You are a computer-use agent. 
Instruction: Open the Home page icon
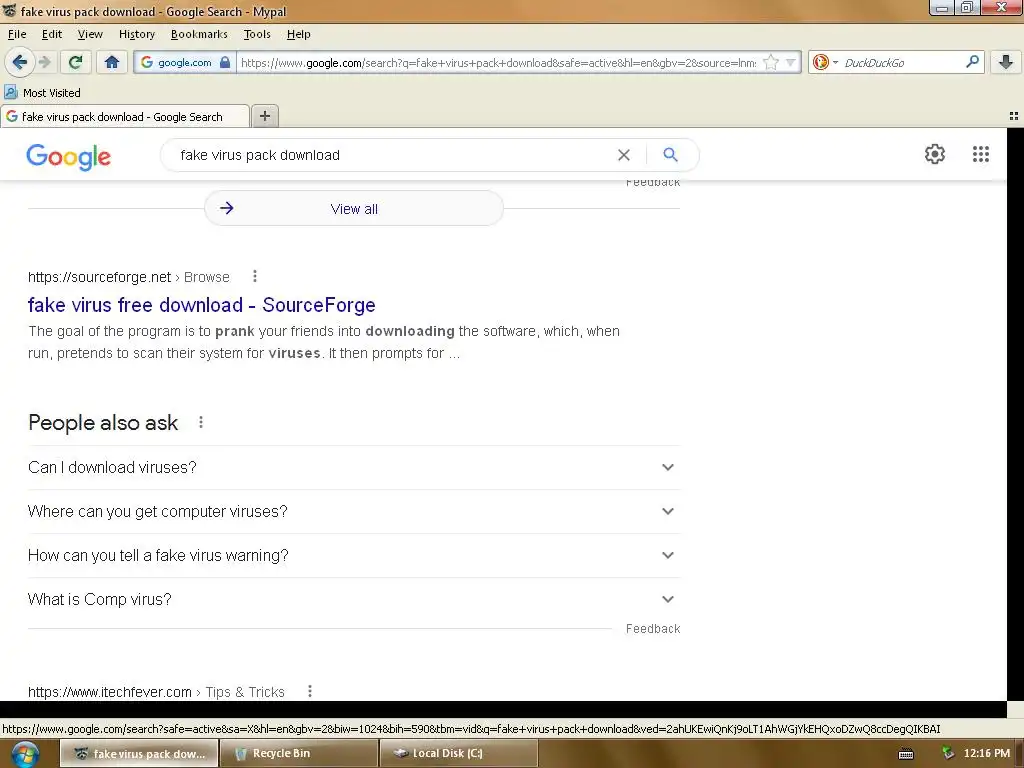112,62
